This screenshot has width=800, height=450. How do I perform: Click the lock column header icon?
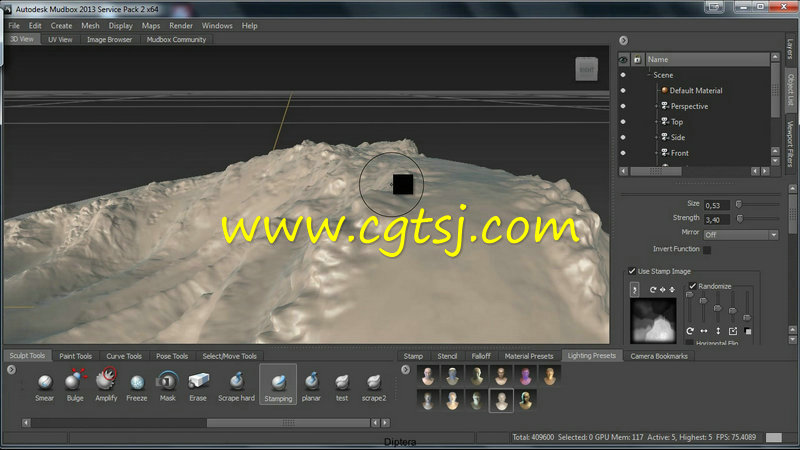coord(637,60)
